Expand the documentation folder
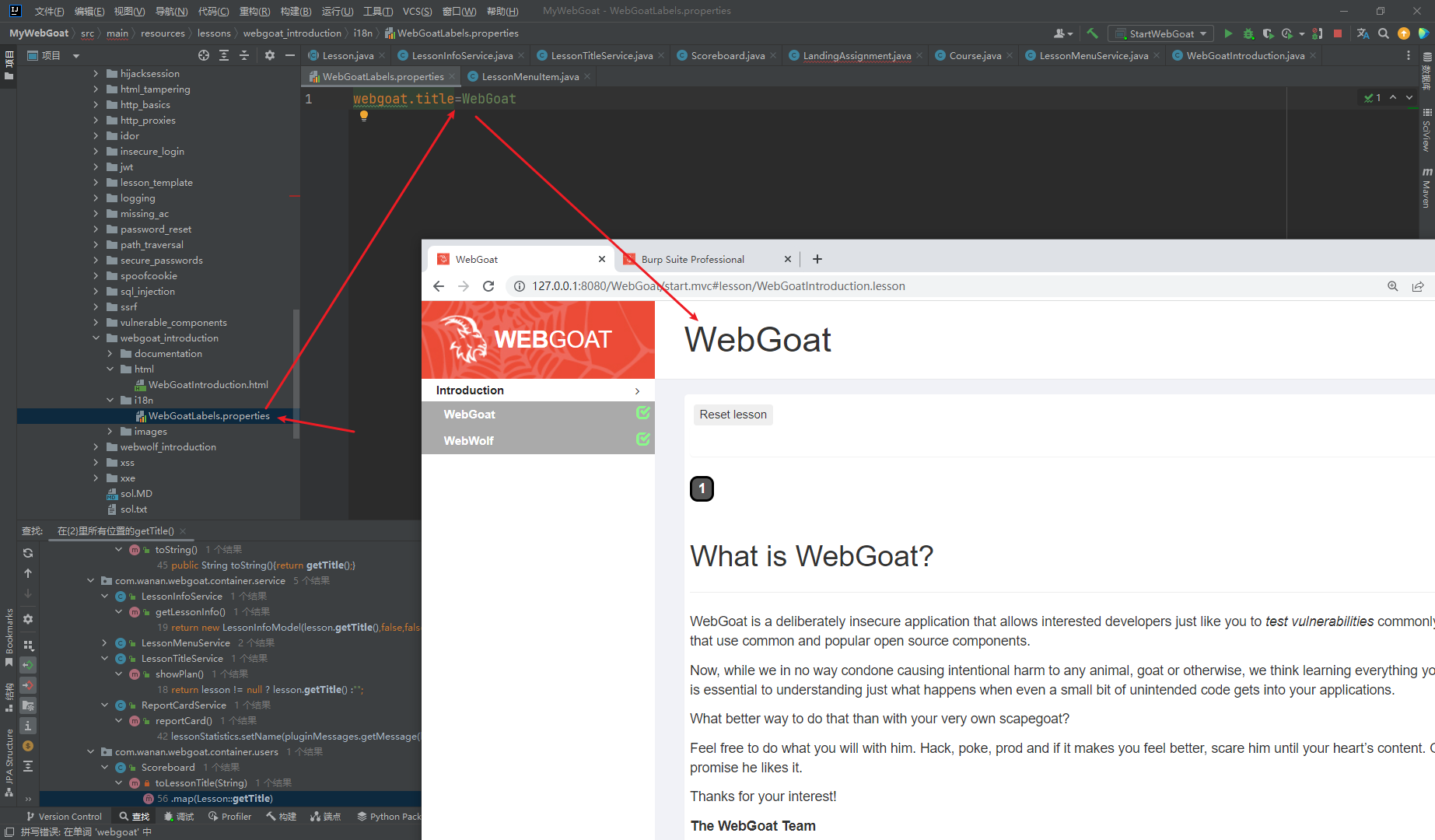 pyautogui.click(x=110, y=353)
